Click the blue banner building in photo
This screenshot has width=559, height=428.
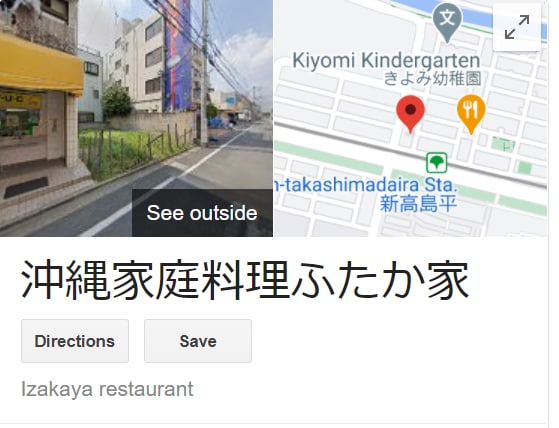pyautogui.click(x=178, y=53)
